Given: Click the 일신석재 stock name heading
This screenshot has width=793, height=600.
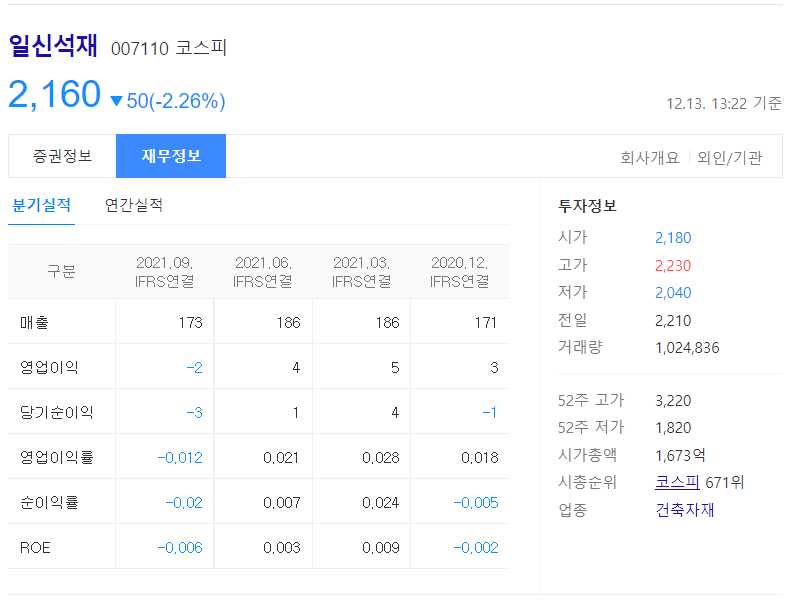Looking at the screenshot, I should [x=53, y=46].
